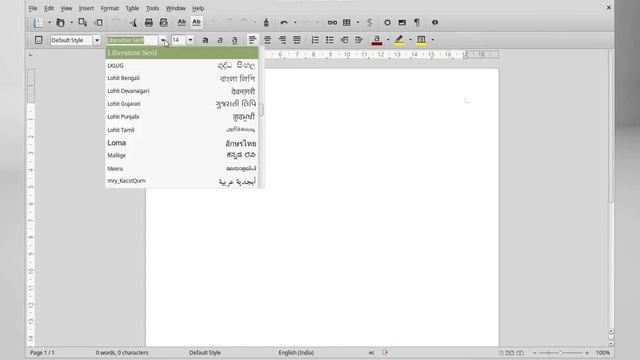
Task: Click the Justified alignment icon
Action: point(297,40)
